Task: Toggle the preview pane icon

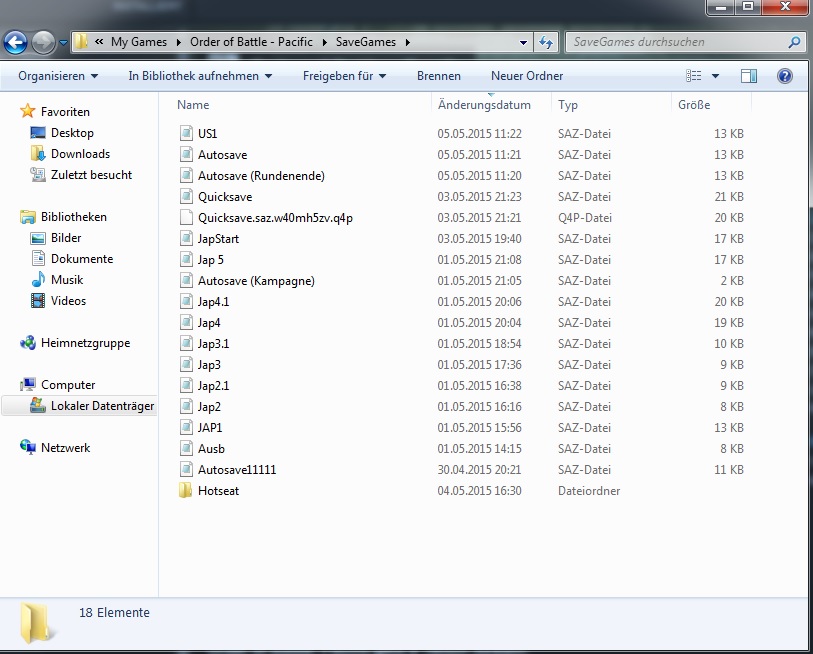Action: tap(749, 76)
